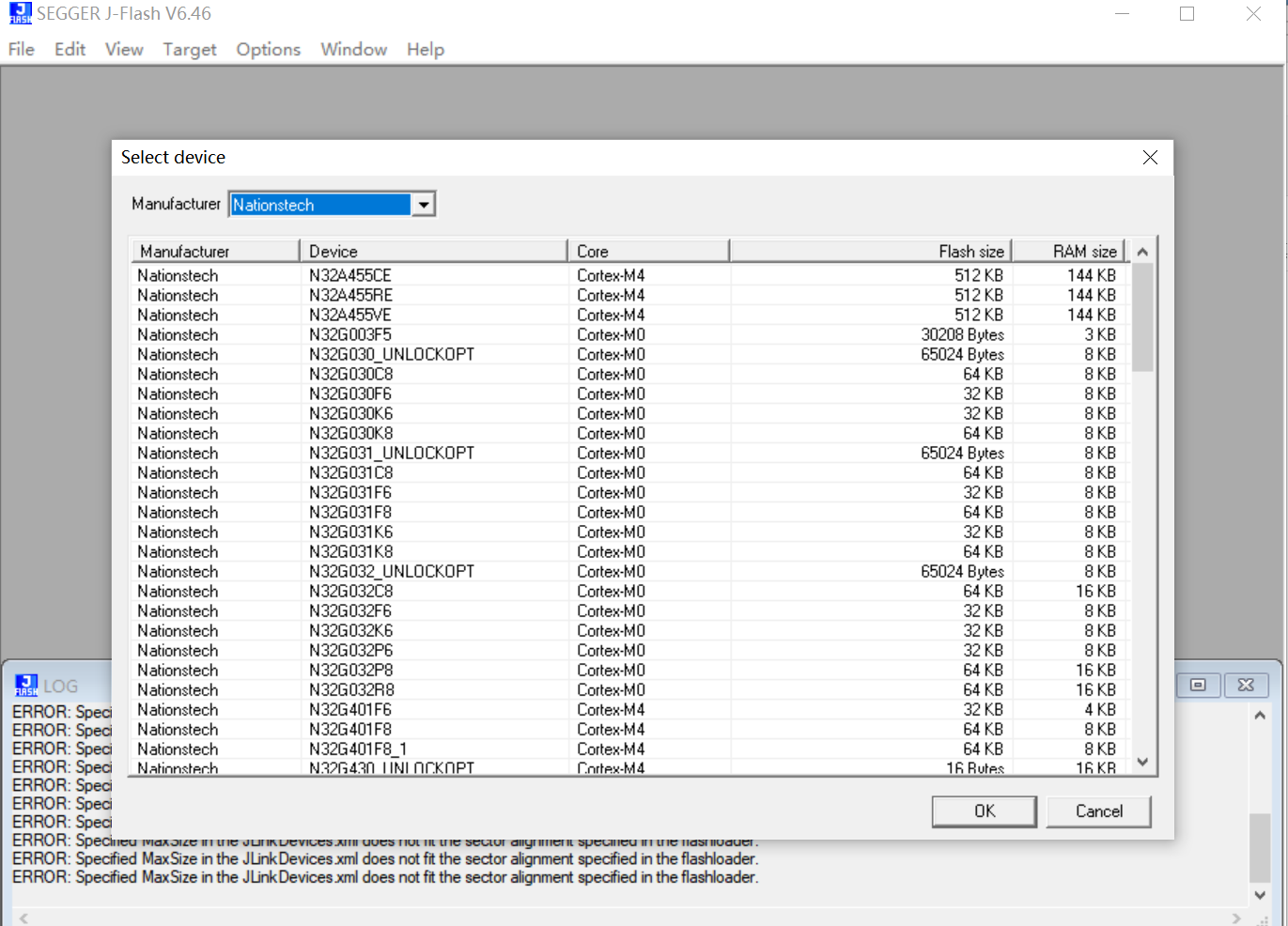Select device N32A455CE

click(x=349, y=275)
